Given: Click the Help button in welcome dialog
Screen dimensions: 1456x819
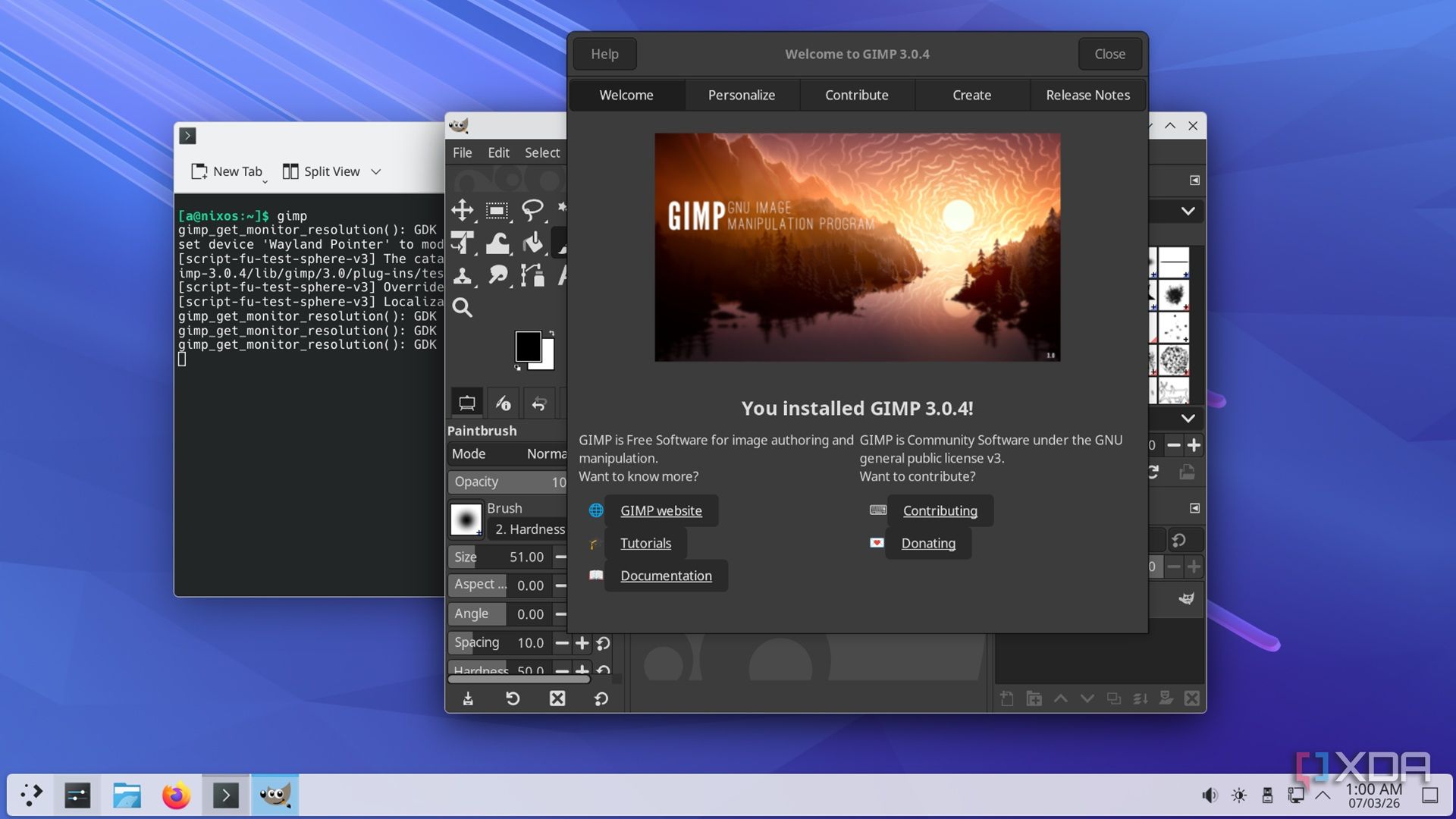Looking at the screenshot, I should coord(604,54).
